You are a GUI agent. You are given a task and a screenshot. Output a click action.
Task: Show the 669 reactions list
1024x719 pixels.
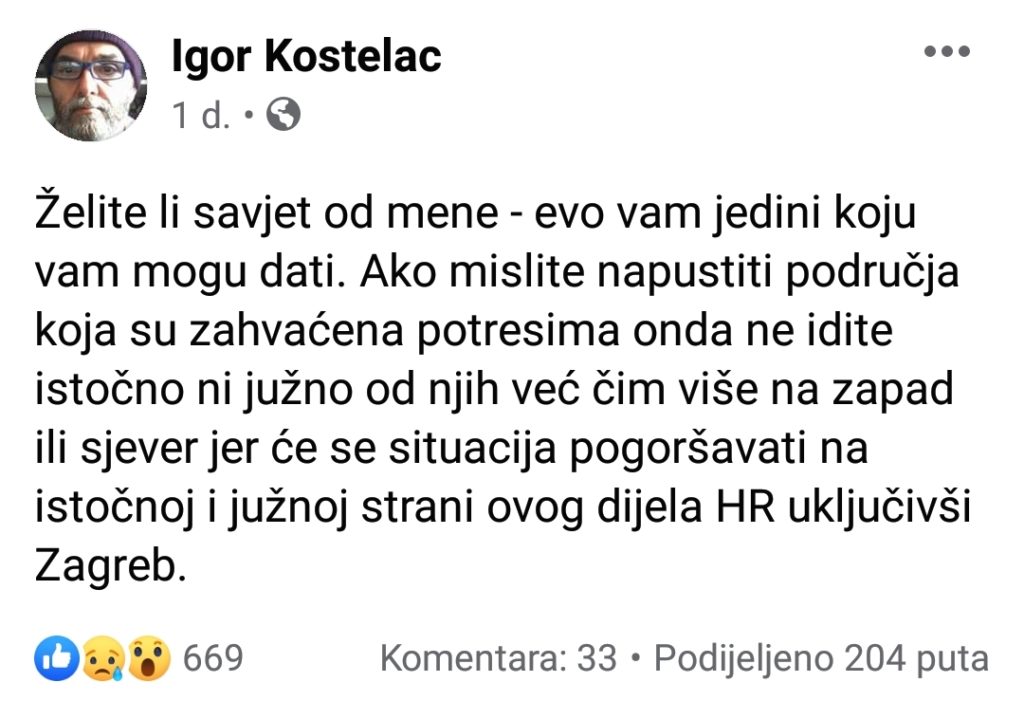click(x=215, y=658)
